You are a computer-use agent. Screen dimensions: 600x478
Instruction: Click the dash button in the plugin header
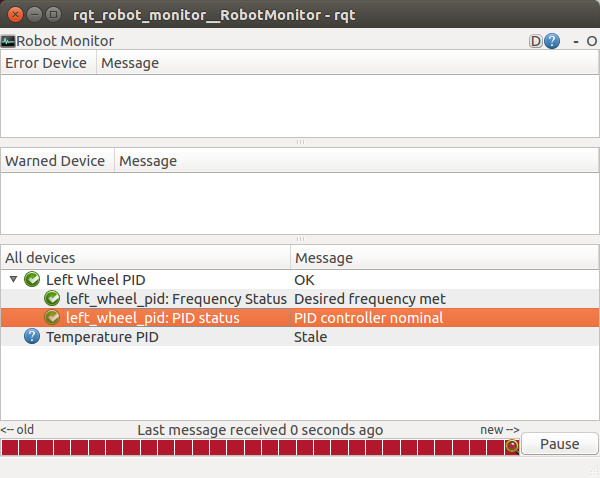(576, 41)
